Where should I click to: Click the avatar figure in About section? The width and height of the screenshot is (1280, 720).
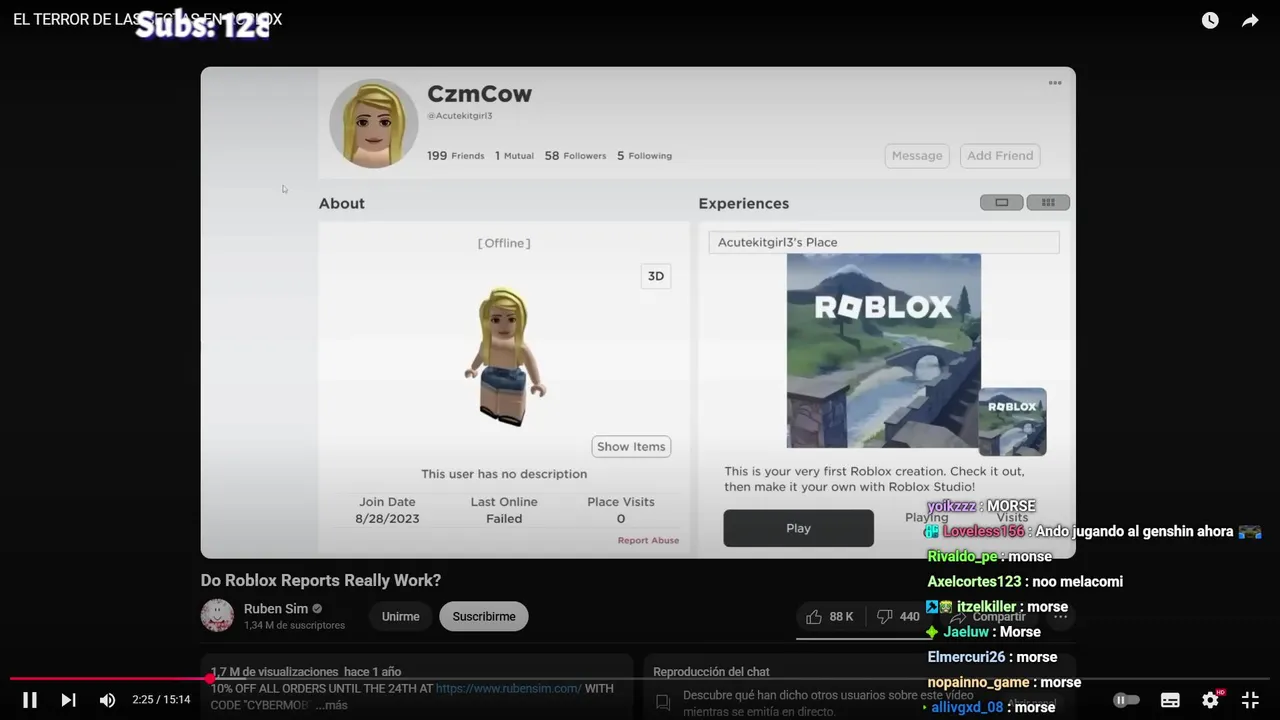click(x=505, y=357)
